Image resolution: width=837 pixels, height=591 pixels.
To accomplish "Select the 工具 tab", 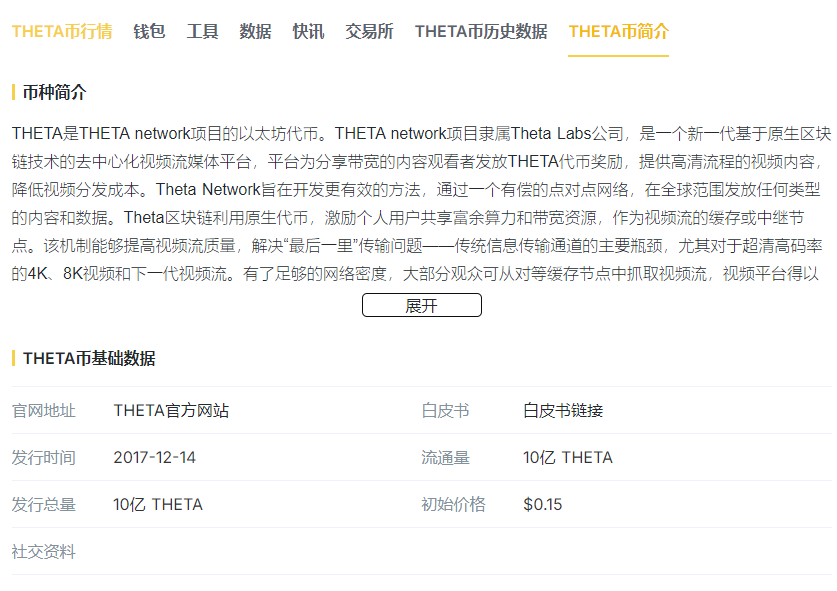I will (x=202, y=31).
